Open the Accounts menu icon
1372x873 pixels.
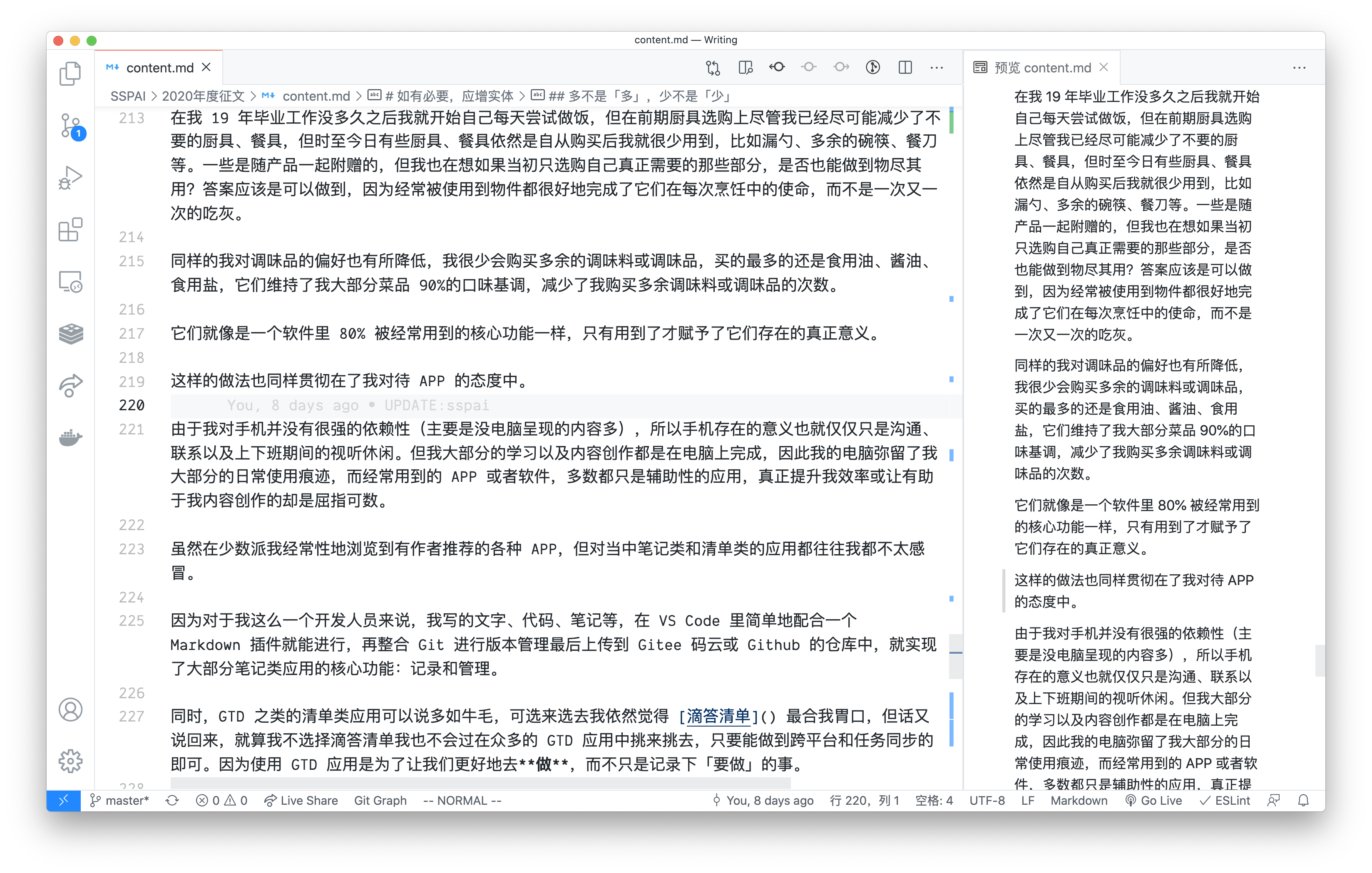tap(70, 709)
